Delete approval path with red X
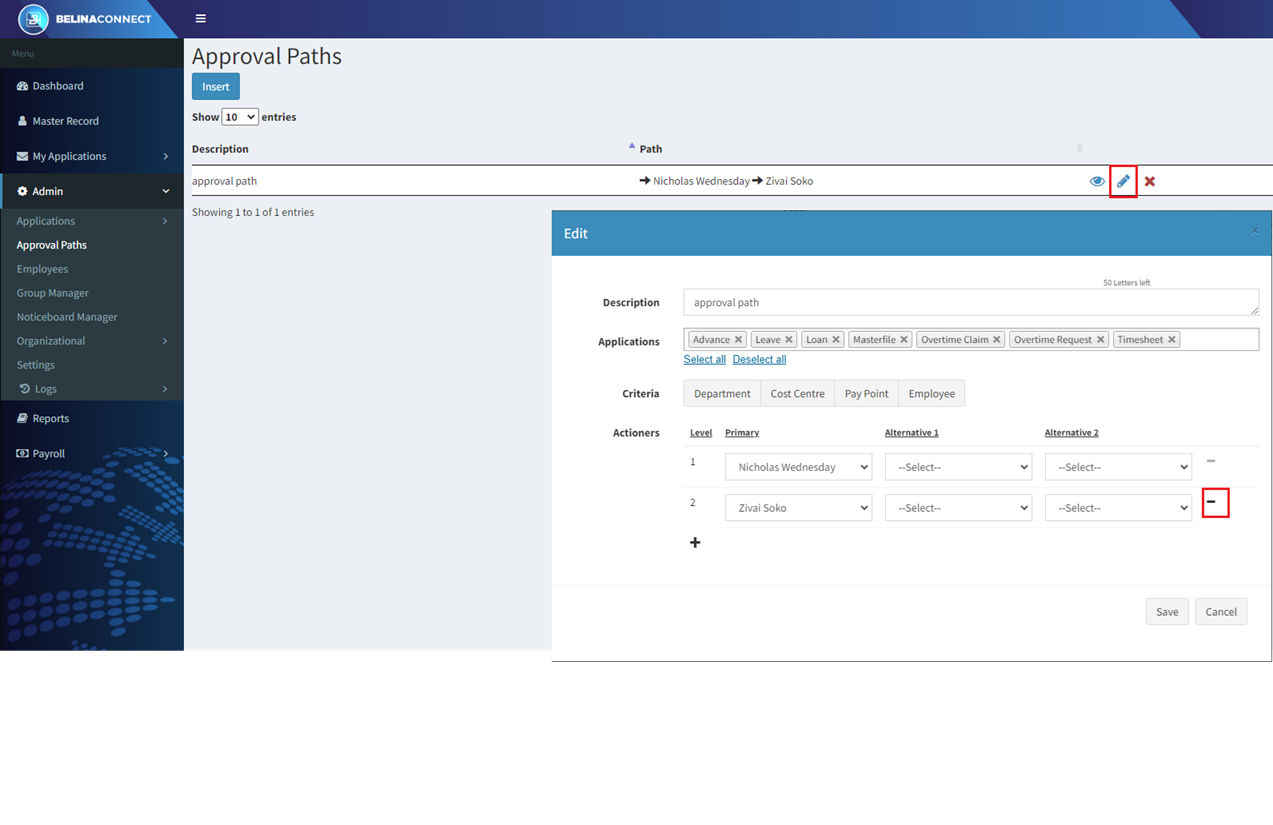This screenshot has height=825, width=1273. pyautogui.click(x=1150, y=182)
